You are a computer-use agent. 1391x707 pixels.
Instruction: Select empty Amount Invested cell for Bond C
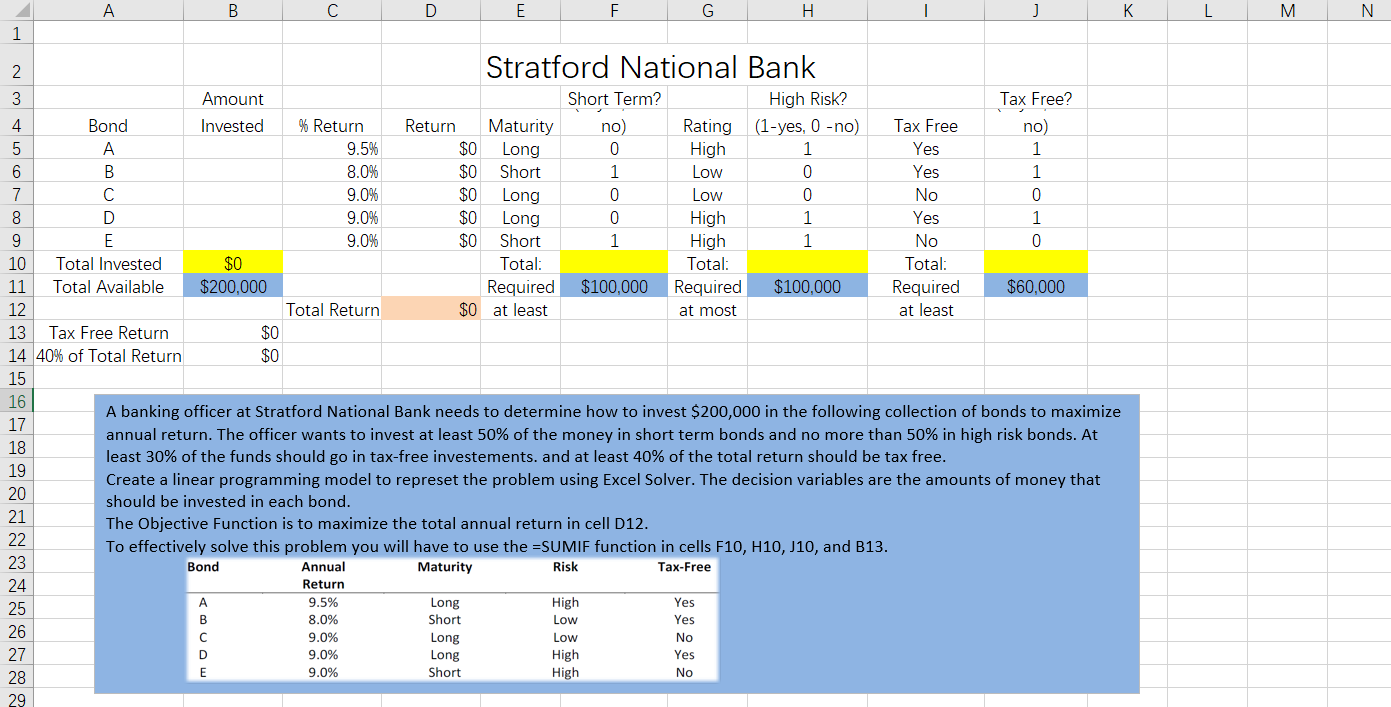click(233, 194)
